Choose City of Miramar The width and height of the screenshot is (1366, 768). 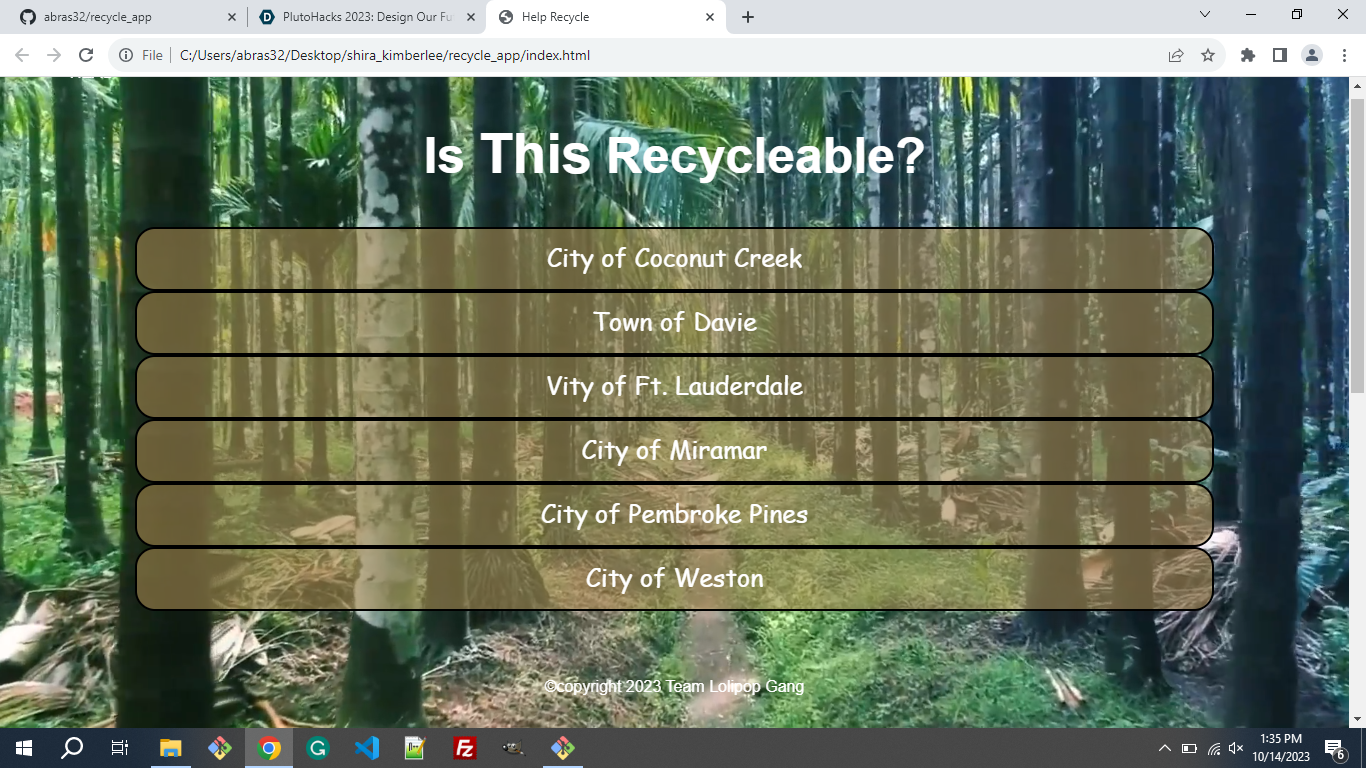[674, 450]
